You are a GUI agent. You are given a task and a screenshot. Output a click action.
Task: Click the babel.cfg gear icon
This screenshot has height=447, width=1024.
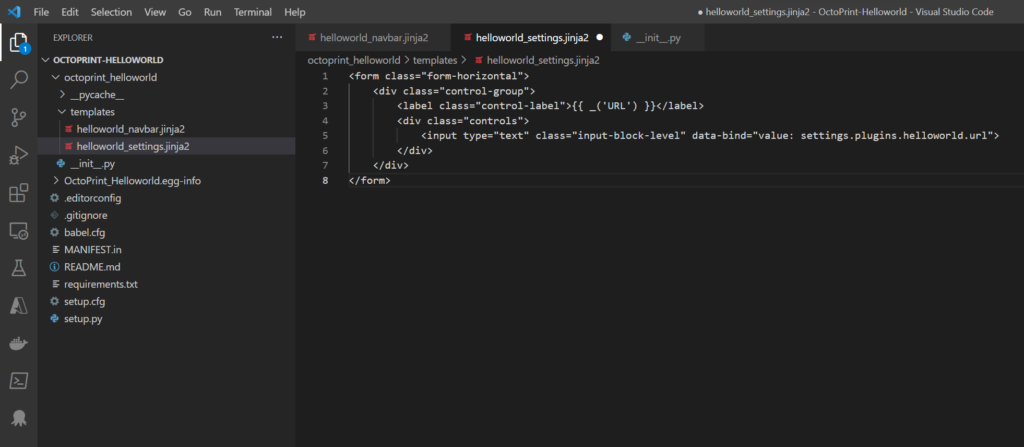click(55, 233)
